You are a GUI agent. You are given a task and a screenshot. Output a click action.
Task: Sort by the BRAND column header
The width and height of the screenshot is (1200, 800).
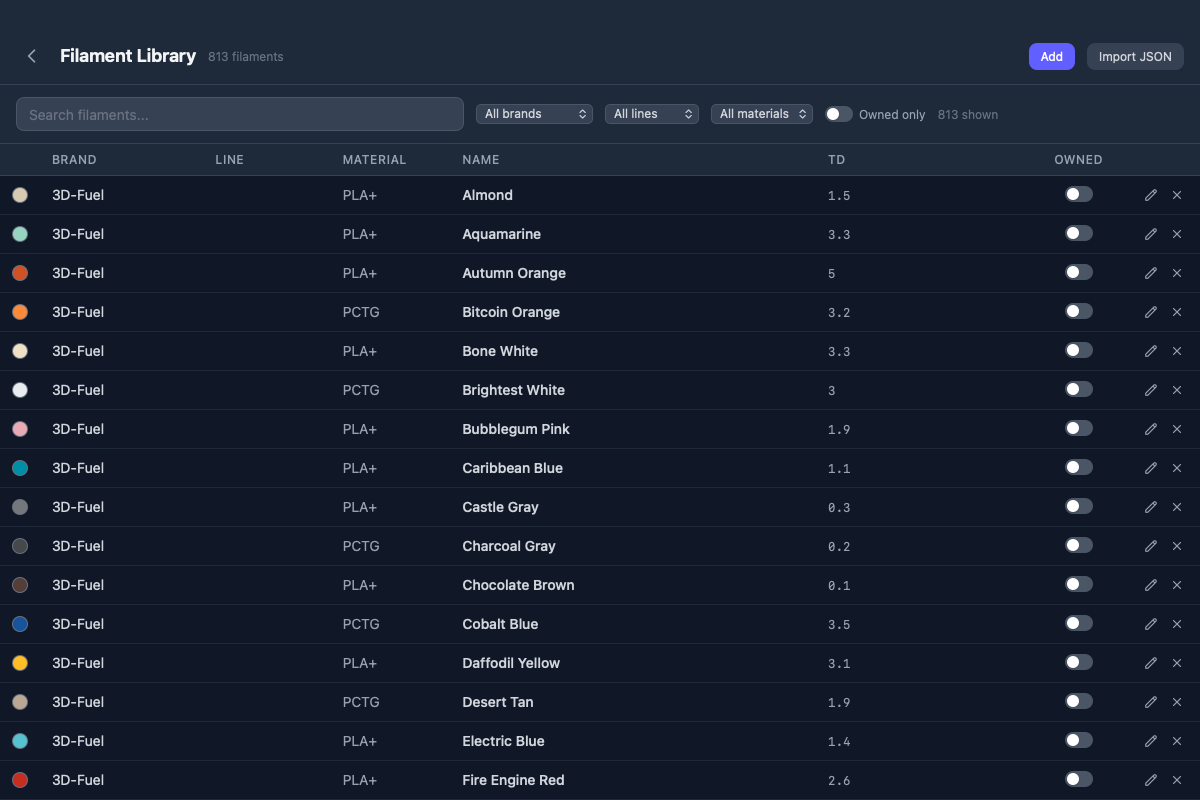74,160
